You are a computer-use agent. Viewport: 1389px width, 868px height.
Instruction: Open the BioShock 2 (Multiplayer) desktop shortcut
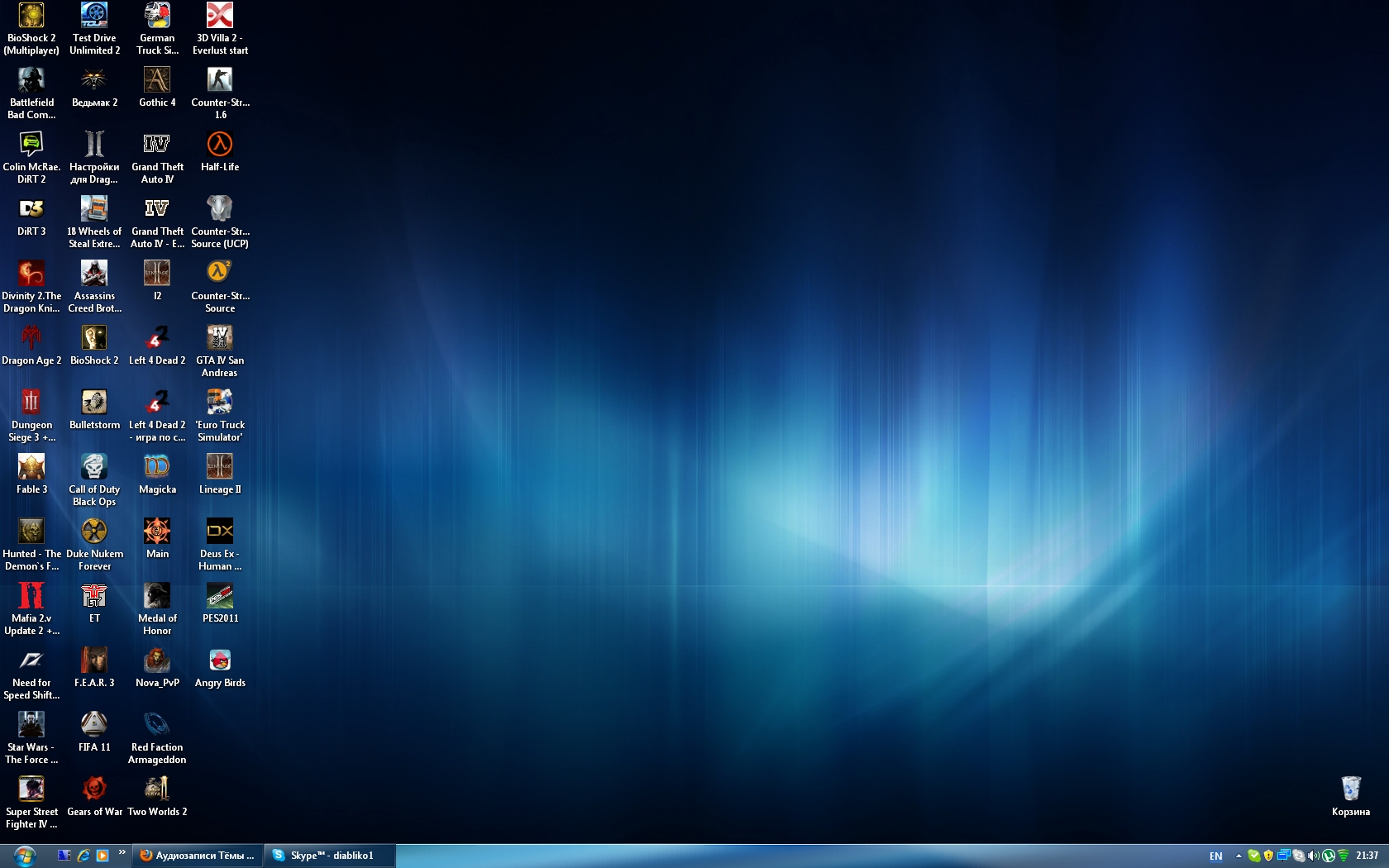31,29
